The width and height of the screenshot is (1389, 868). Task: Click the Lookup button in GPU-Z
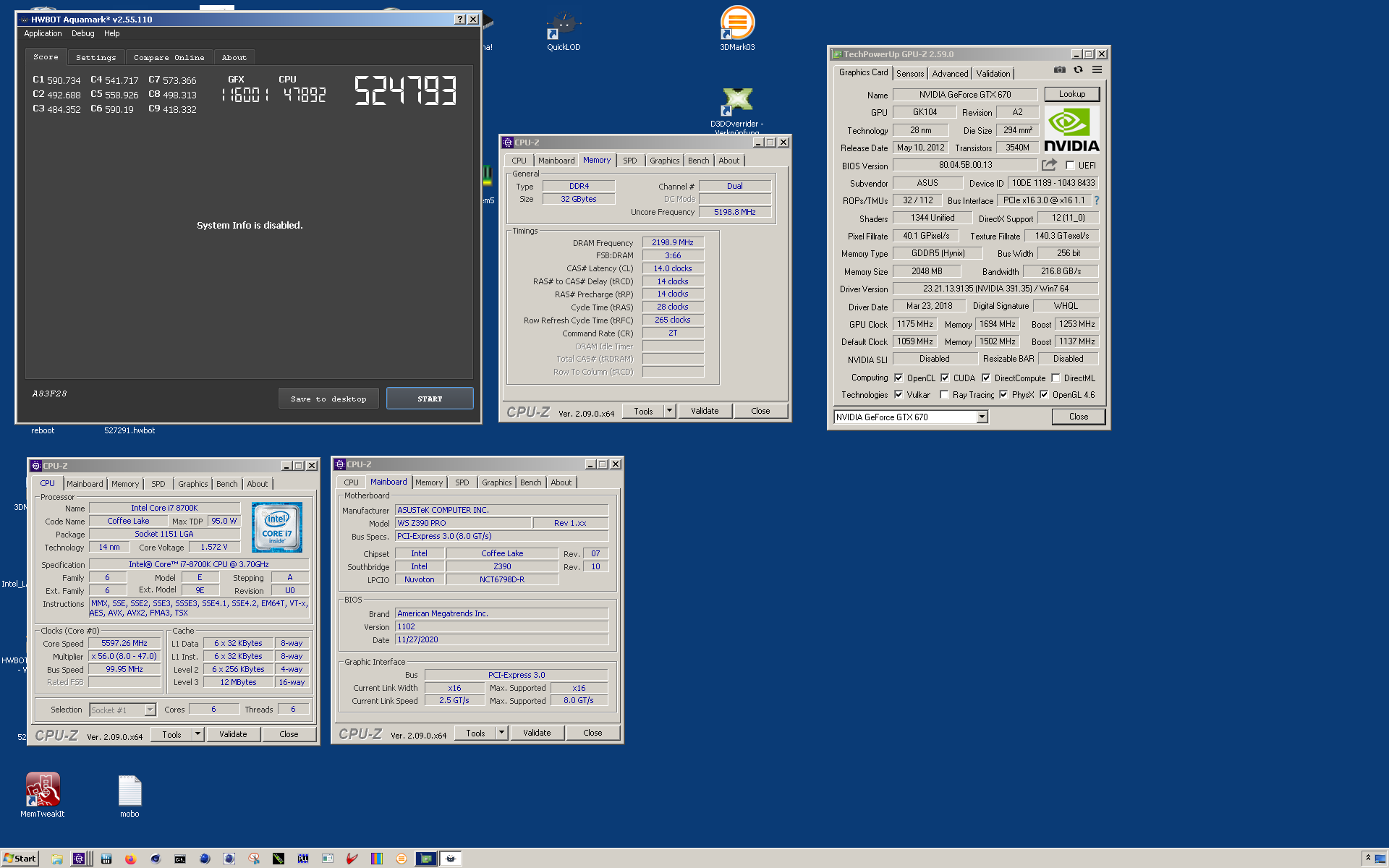pos(1071,94)
